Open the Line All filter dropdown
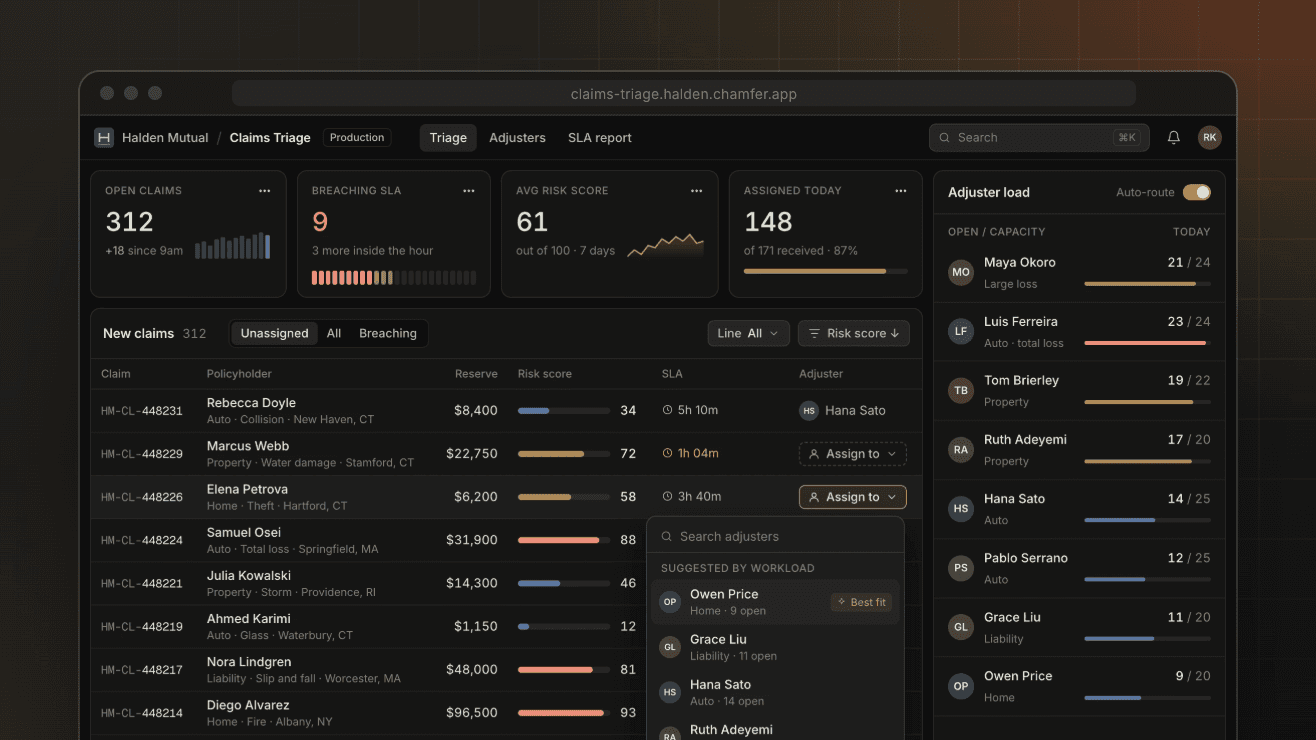Viewport: 1316px width, 740px height. pos(749,333)
